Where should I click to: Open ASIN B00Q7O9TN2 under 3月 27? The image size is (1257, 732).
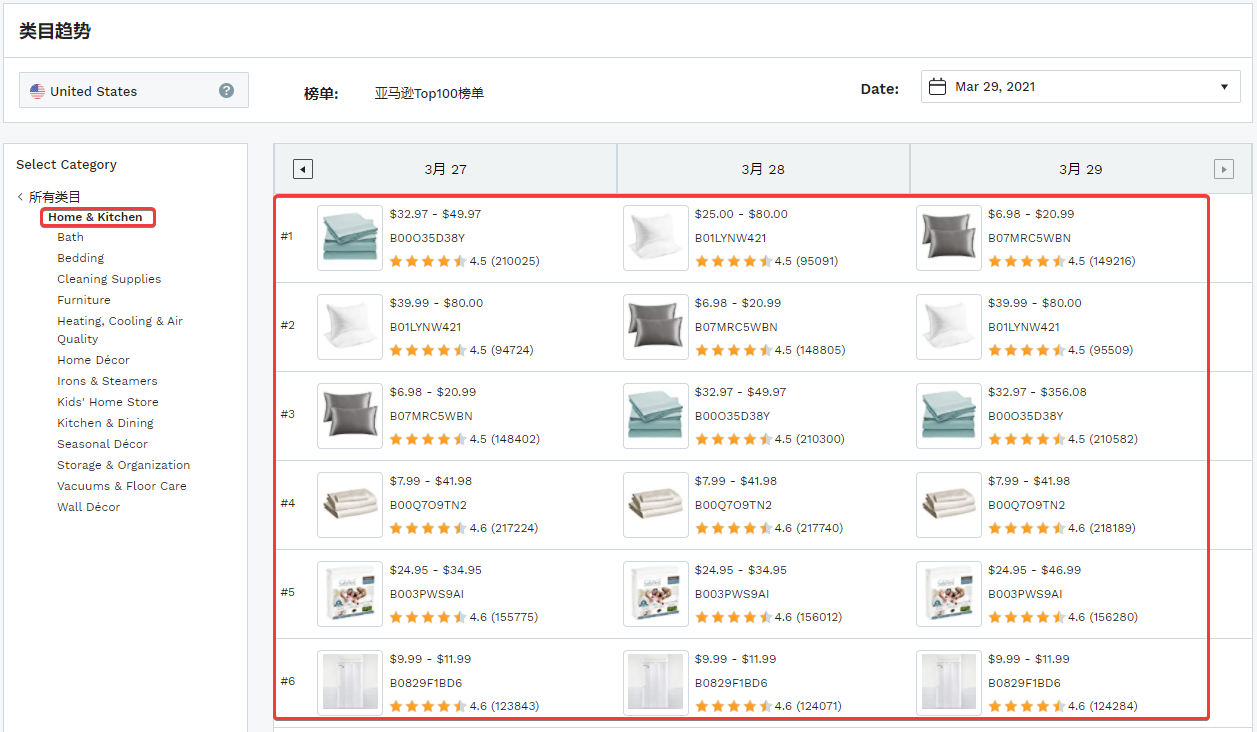[428, 505]
